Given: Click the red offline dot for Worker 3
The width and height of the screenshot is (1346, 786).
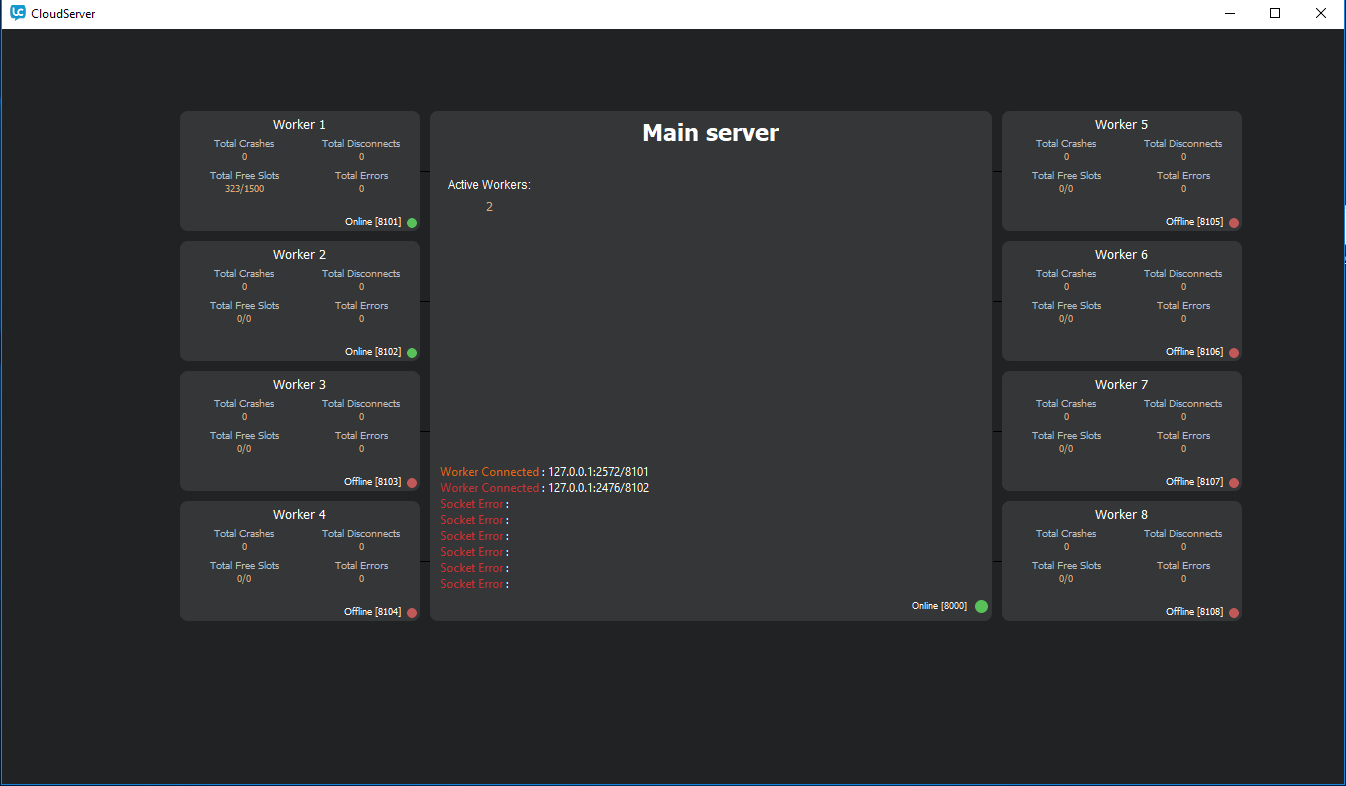Looking at the screenshot, I should click(412, 483).
